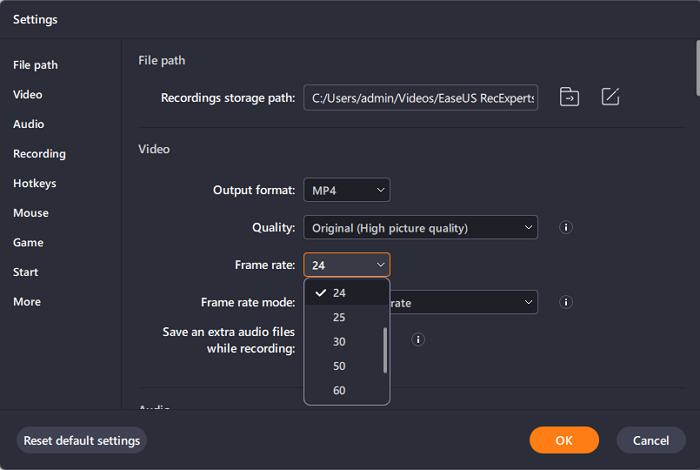Open the Hotkeys settings section
This screenshot has width=700, height=470.
pos(34,183)
